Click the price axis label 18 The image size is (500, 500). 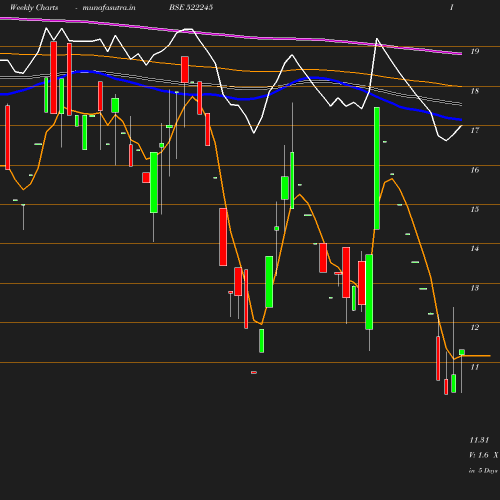point(475,91)
